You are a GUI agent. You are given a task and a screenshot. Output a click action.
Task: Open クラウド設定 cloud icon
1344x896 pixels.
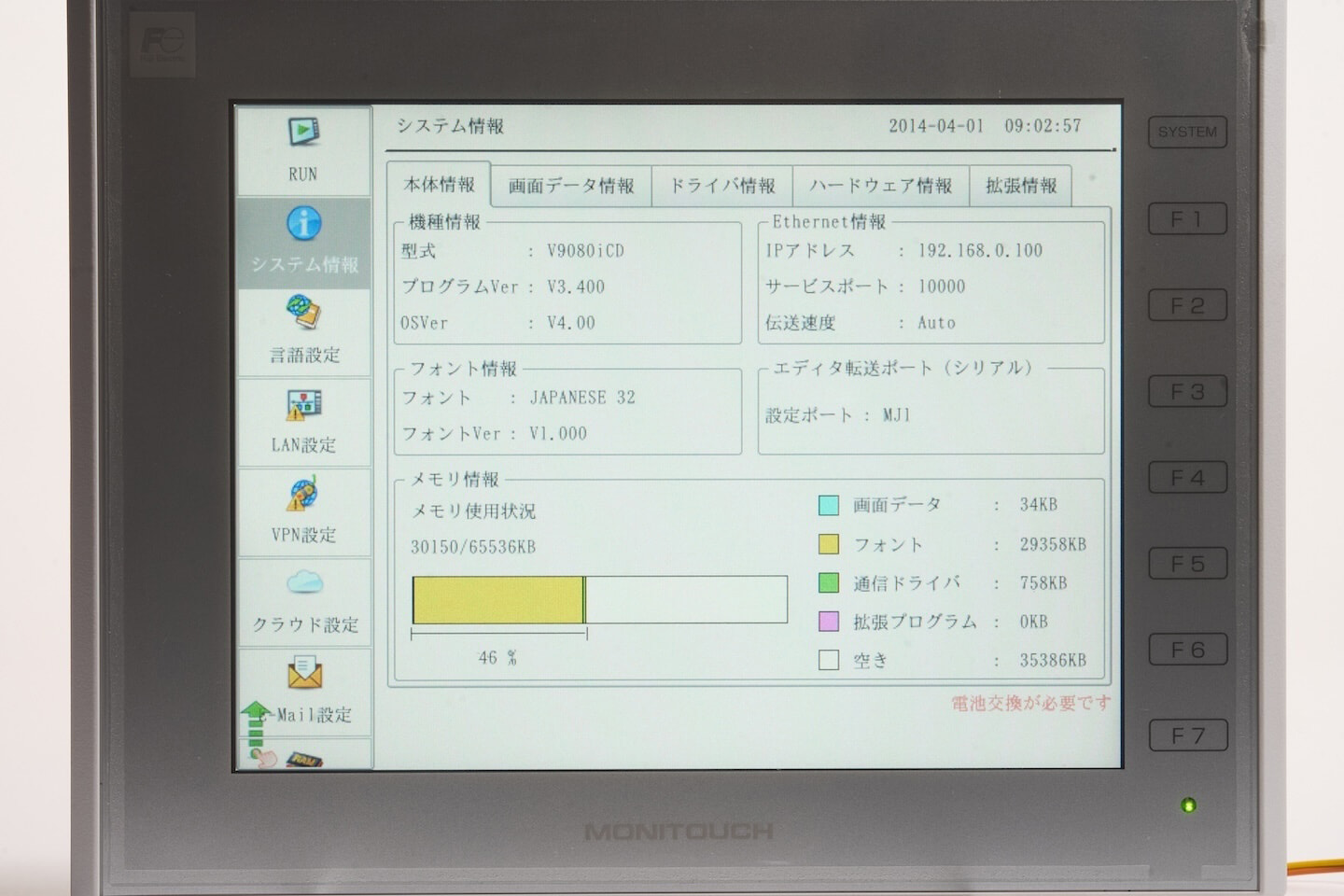point(304,584)
